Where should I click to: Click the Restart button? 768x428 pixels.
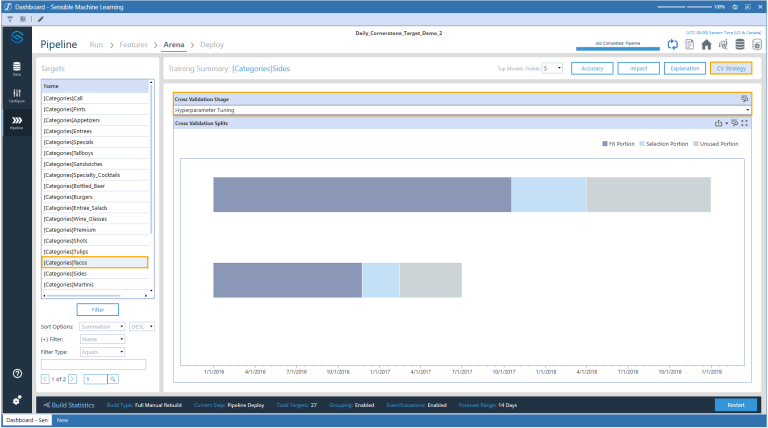click(736, 405)
